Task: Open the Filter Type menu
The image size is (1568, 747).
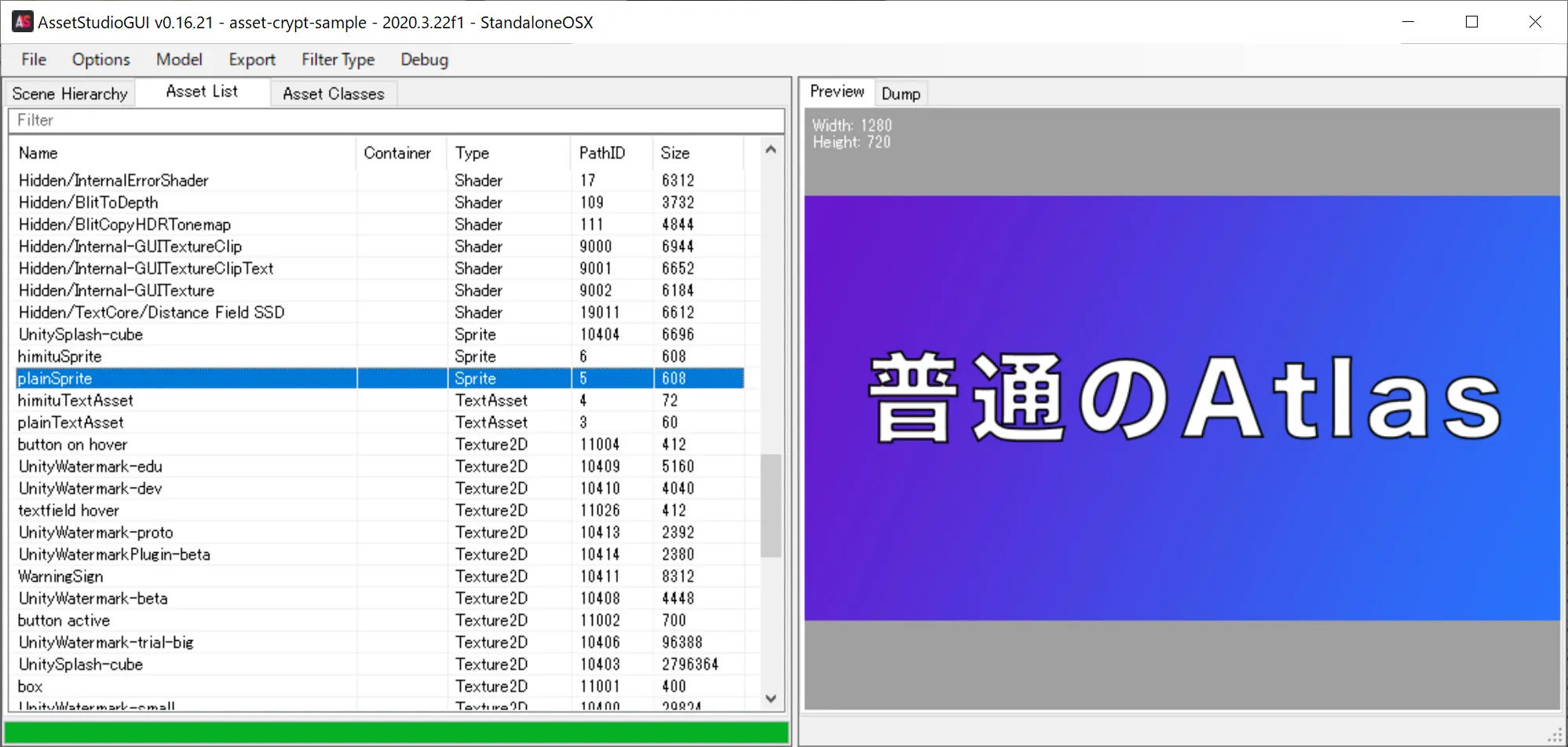Action: coord(338,59)
